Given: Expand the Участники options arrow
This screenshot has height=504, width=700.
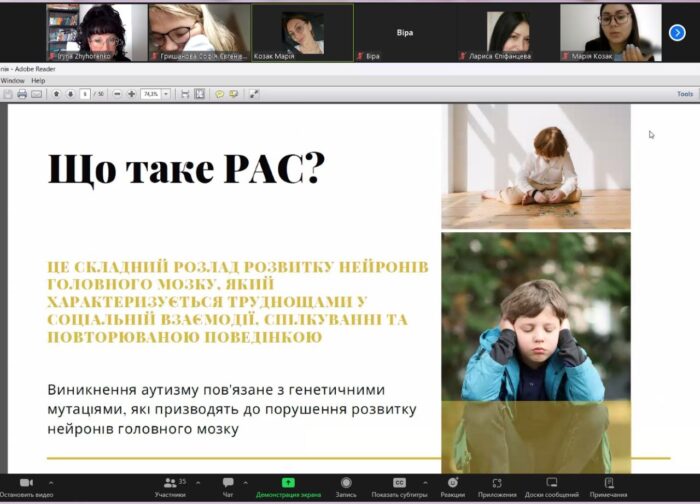Looking at the screenshot, I should click(197, 482).
